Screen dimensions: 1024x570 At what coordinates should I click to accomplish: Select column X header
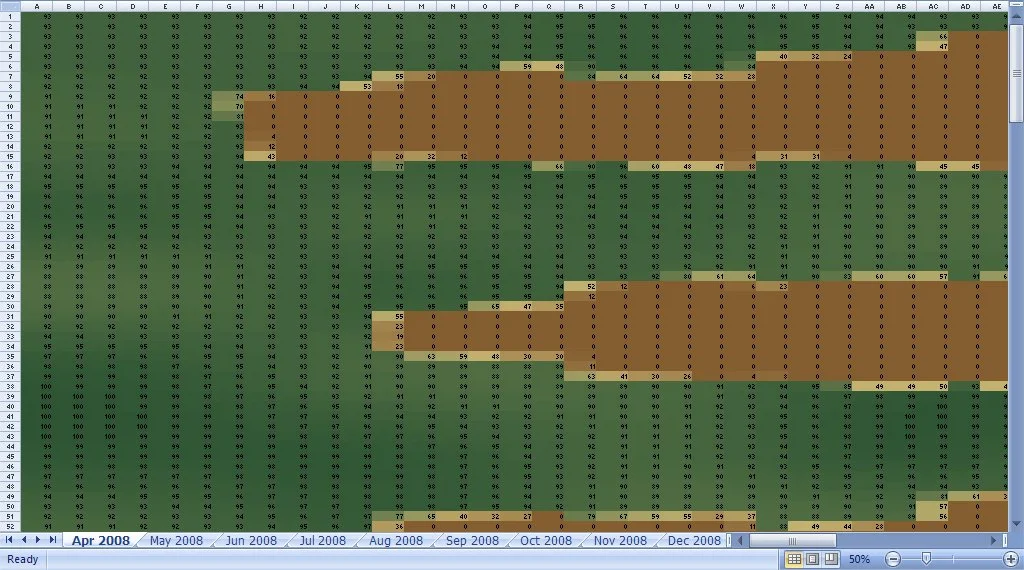pos(773,6)
